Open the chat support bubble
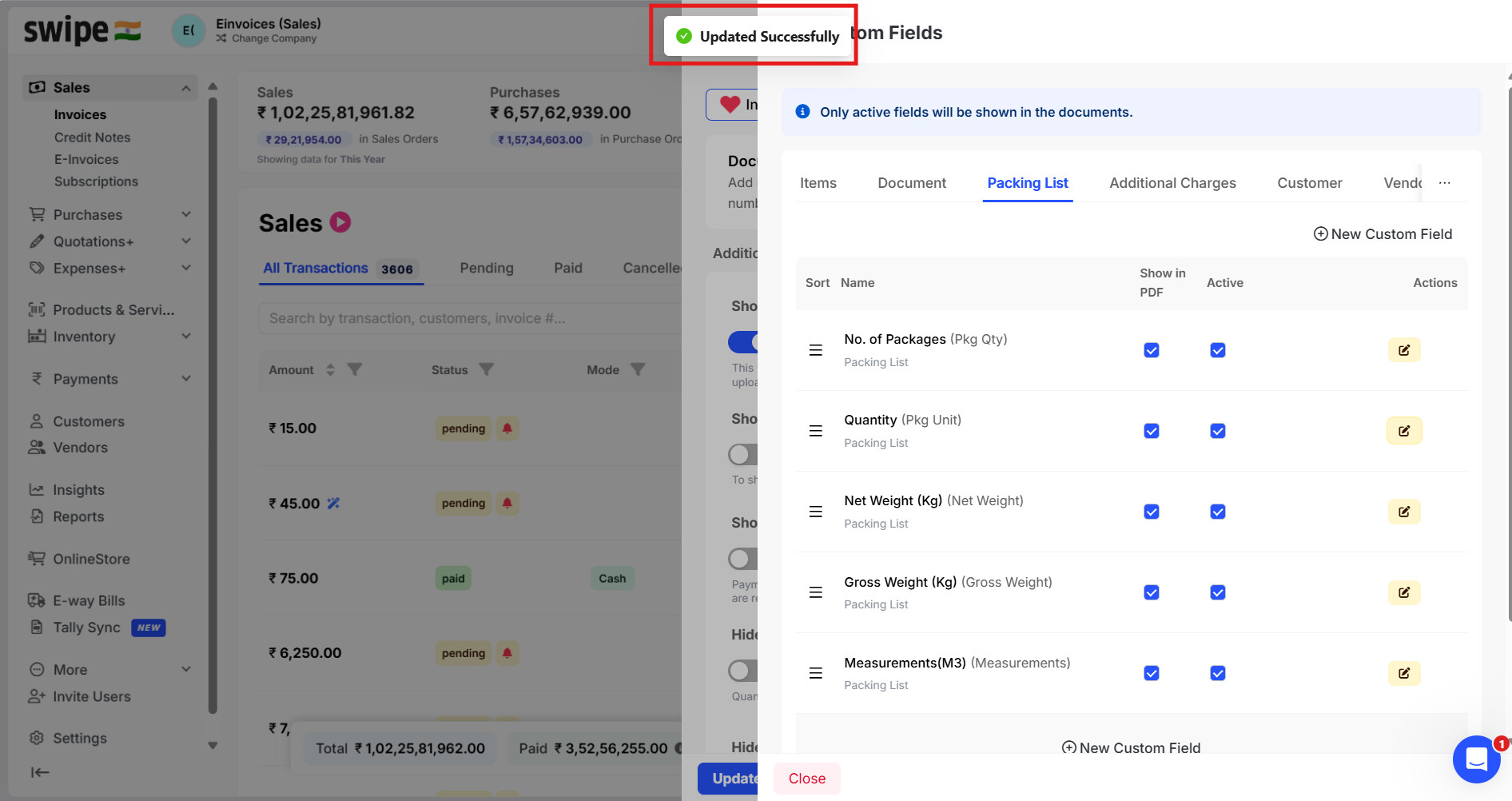The height and width of the screenshot is (801, 1512). click(1475, 759)
